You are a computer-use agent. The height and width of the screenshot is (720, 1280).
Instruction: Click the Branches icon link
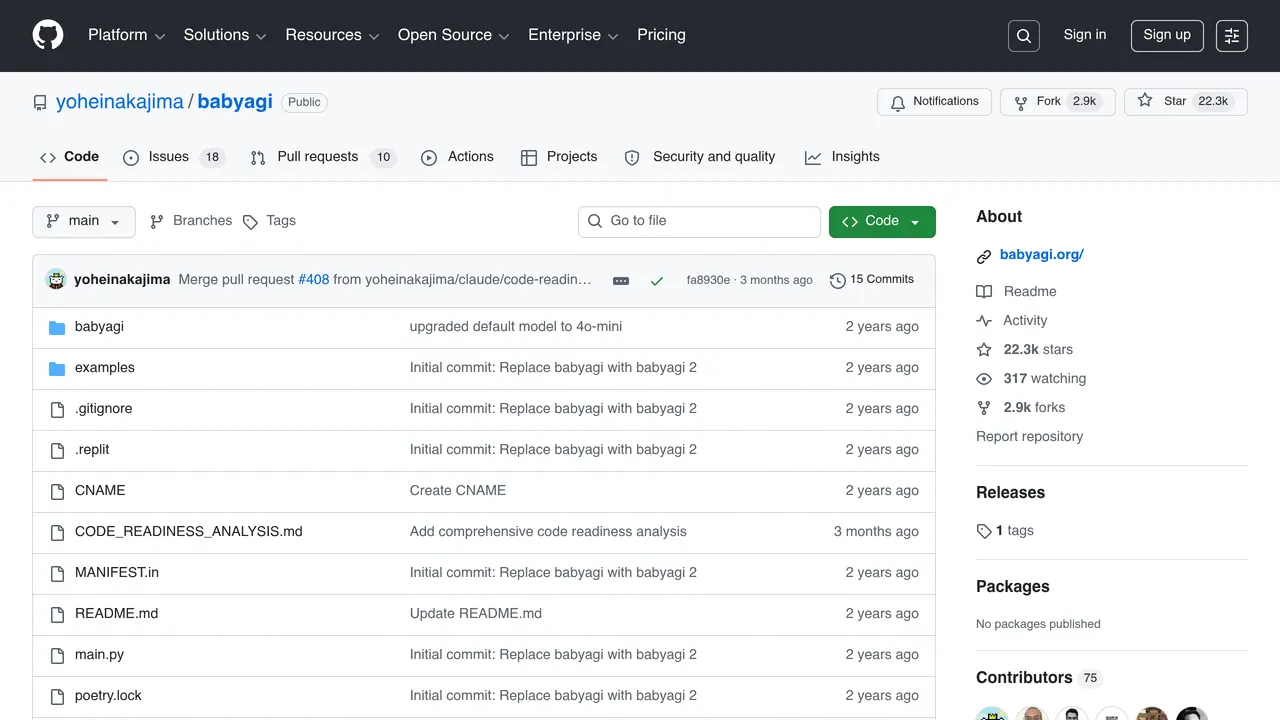(190, 221)
